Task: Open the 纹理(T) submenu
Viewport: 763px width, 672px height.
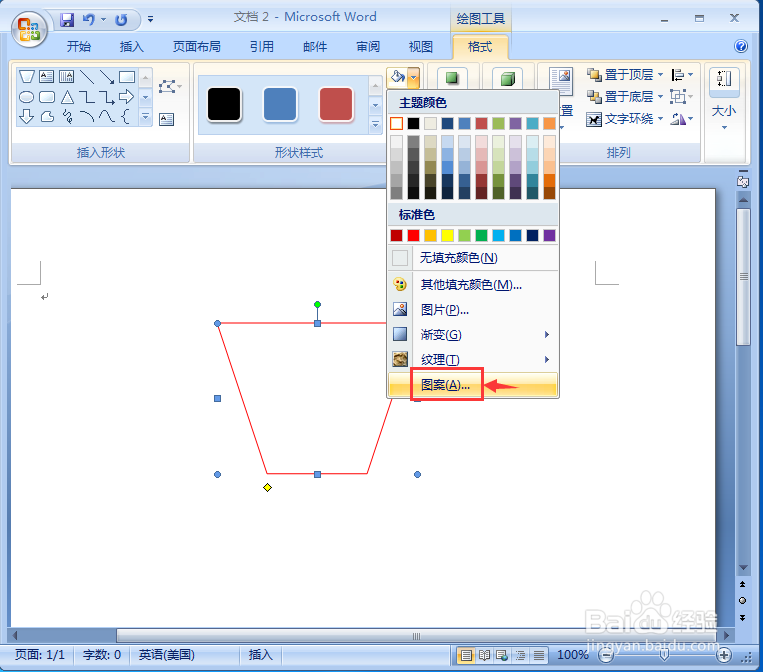Action: click(472, 360)
